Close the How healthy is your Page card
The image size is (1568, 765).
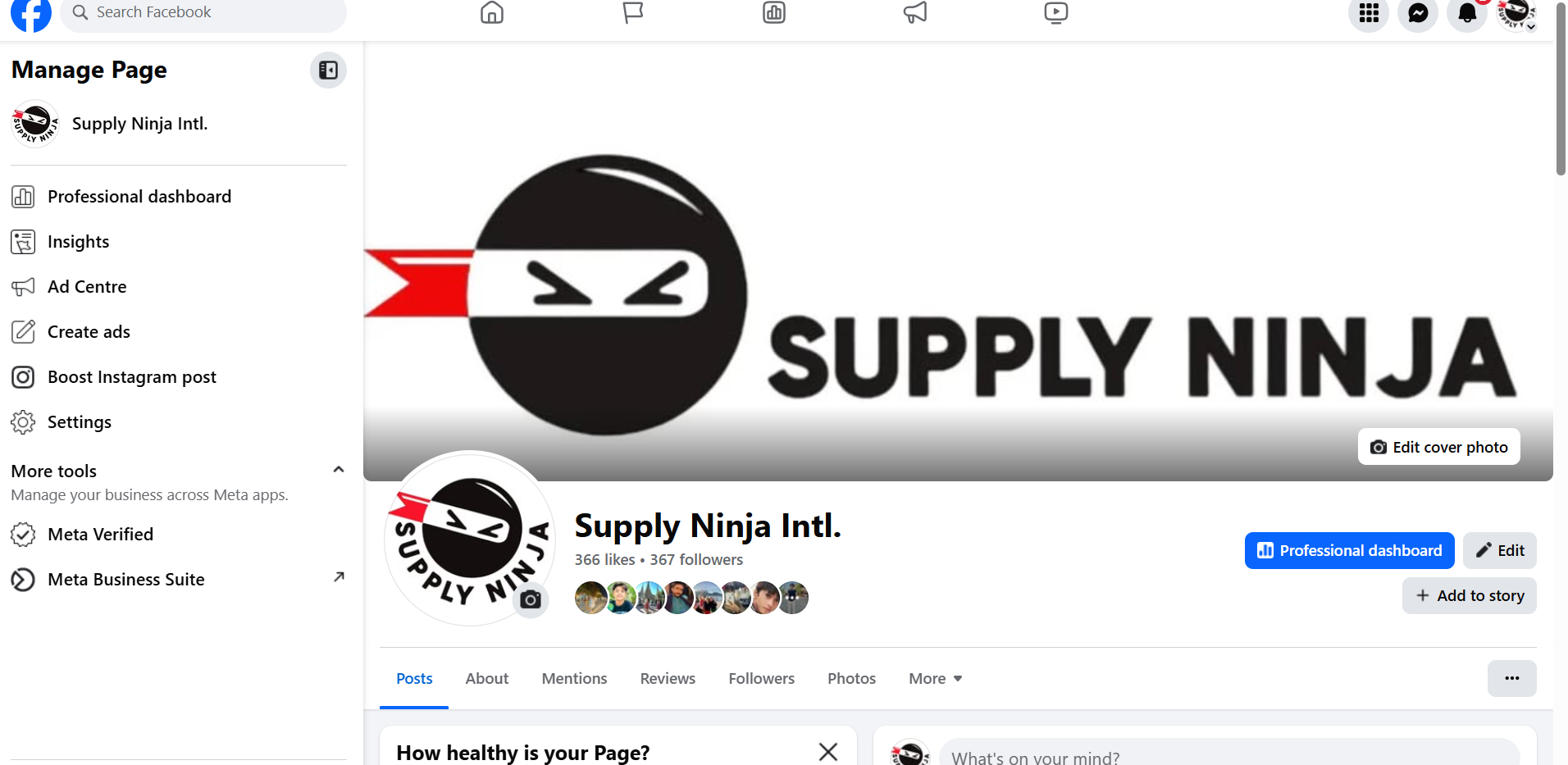[x=828, y=752]
